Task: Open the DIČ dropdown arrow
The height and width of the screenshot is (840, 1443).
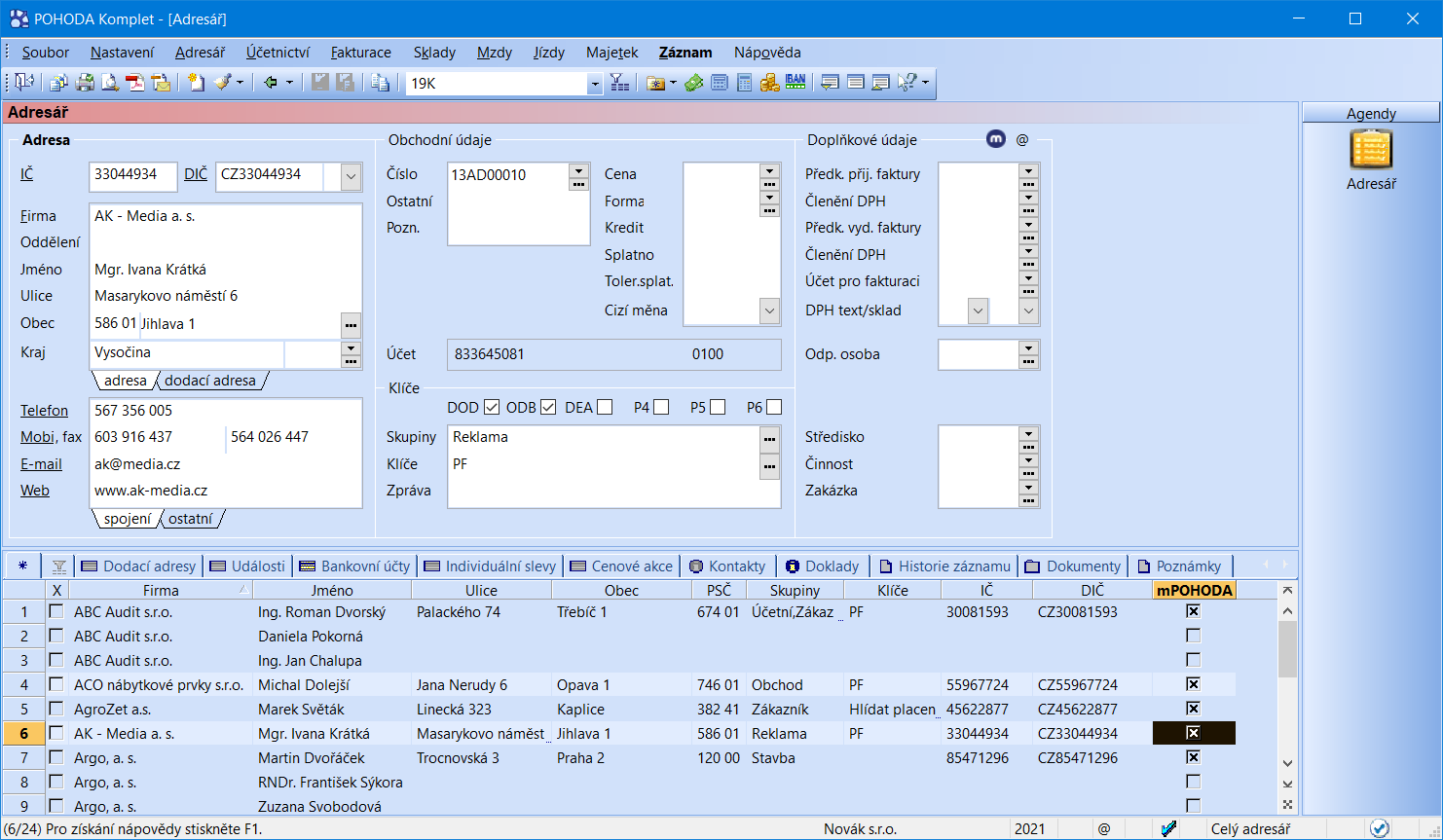Action: pos(351,176)
